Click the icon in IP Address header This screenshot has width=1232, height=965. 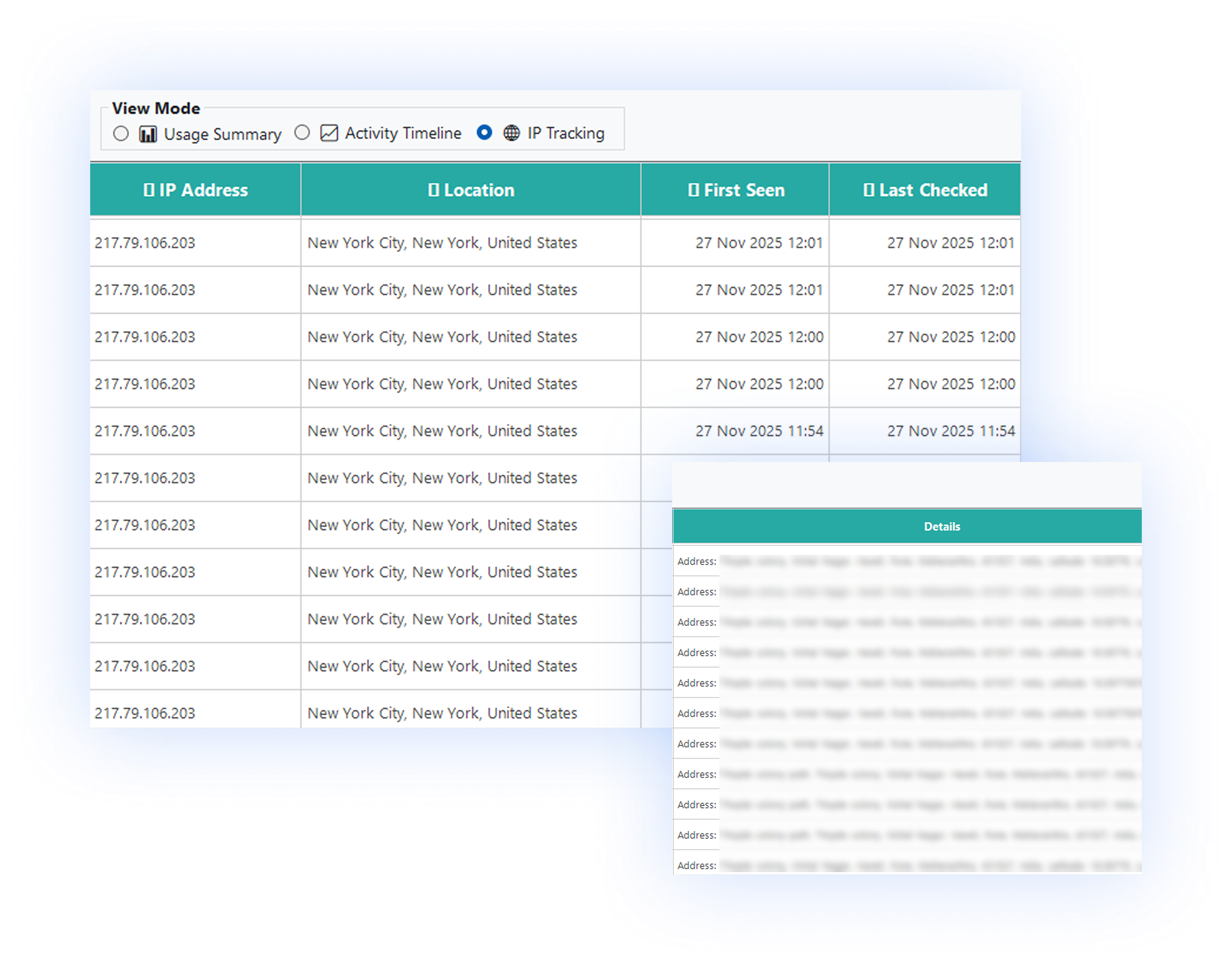(149, 190)
